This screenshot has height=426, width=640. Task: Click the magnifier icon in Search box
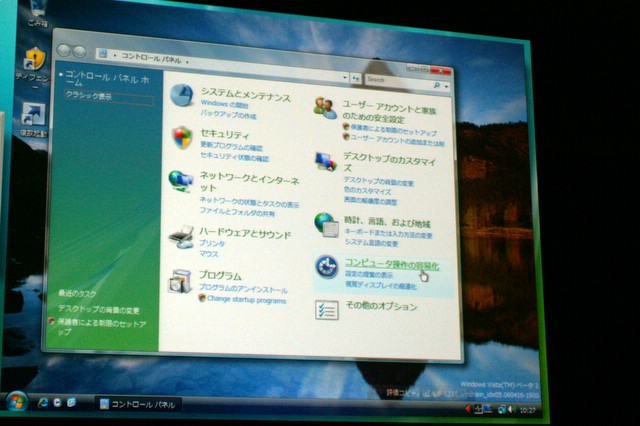436,85
